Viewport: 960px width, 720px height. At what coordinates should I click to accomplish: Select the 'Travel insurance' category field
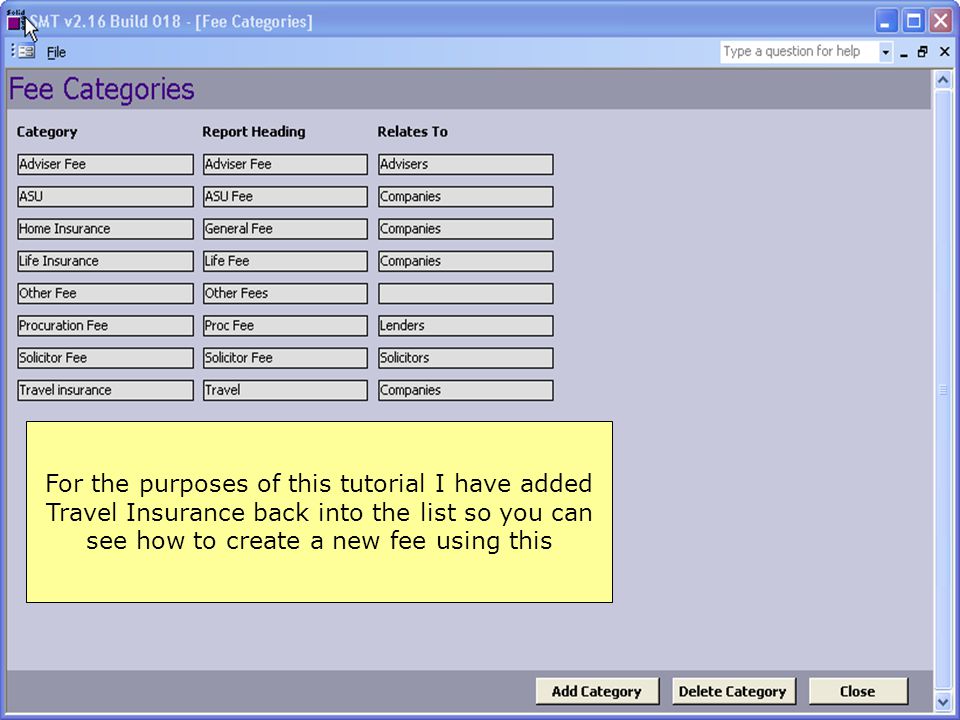105,390
